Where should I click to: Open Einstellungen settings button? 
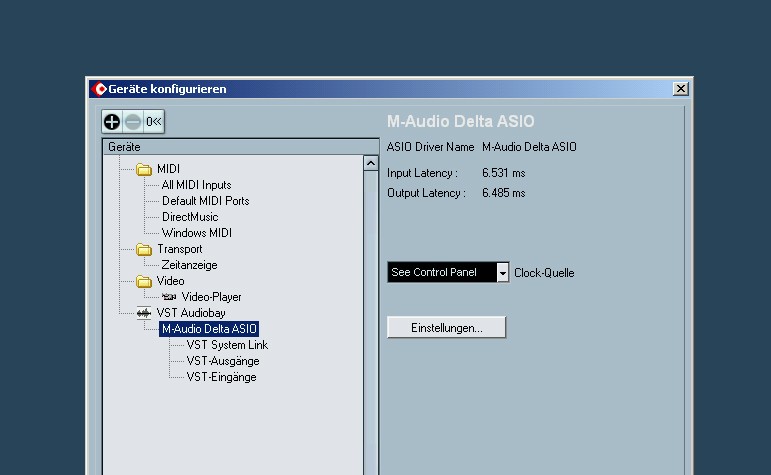pyautogui.click(x=446, y=327)
